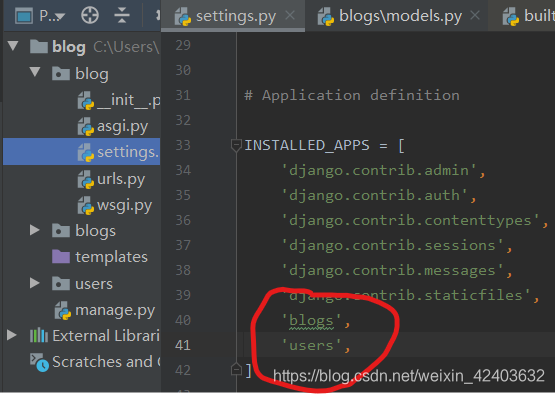Open wsgi.py in the project tree
The height and width of the screenshot is (395, 555).
[115, 206]
